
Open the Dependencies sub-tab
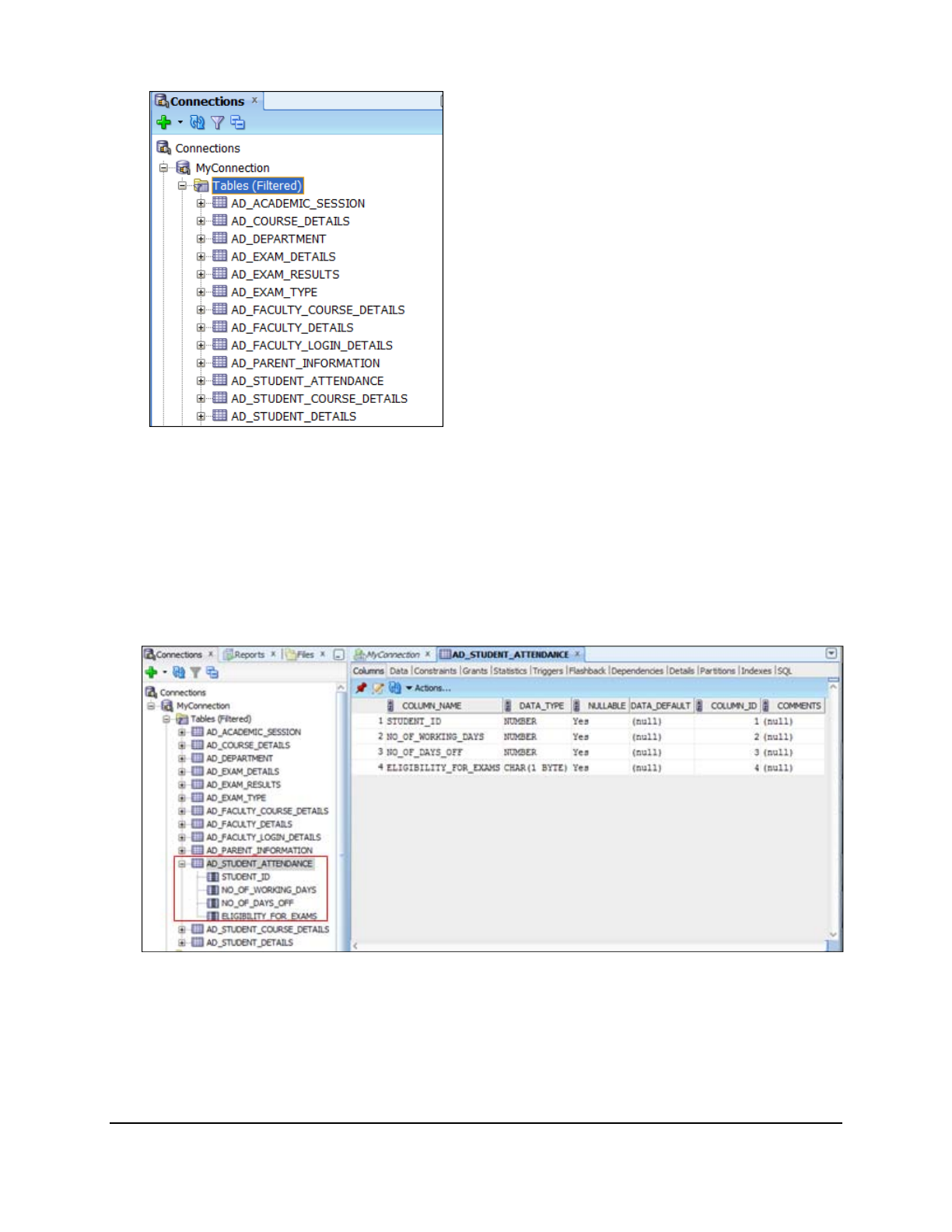[x=638, y=671]
